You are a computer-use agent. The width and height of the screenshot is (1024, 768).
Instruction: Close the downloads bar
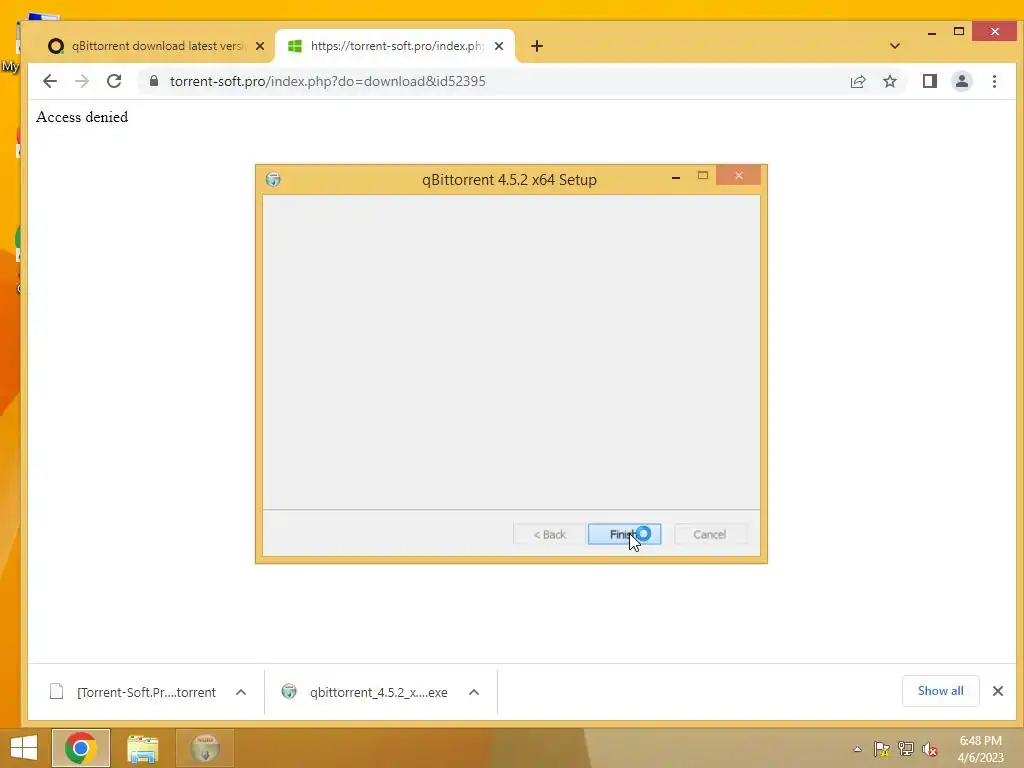[x=998, y=691]
